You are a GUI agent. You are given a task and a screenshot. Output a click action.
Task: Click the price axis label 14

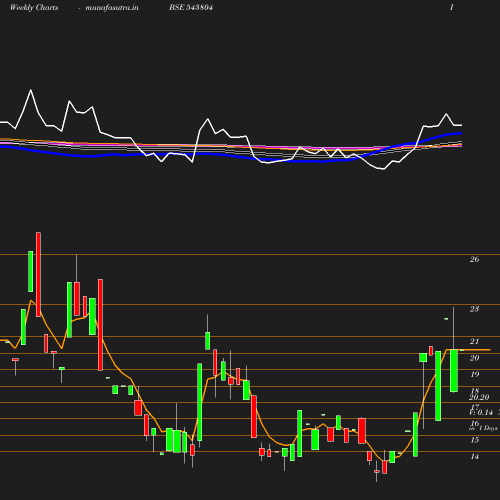click(474, 456)
